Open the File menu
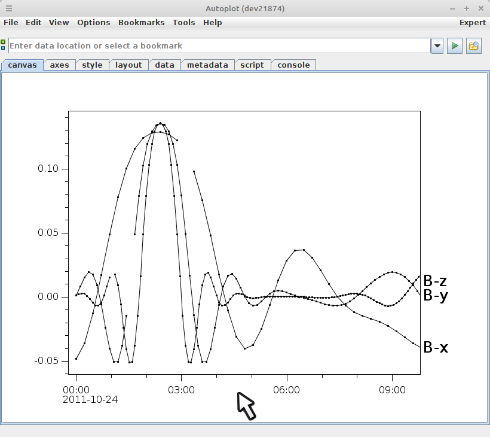This screenshot has height=437, width=490. pyautogui.click(x=11, y=23)
